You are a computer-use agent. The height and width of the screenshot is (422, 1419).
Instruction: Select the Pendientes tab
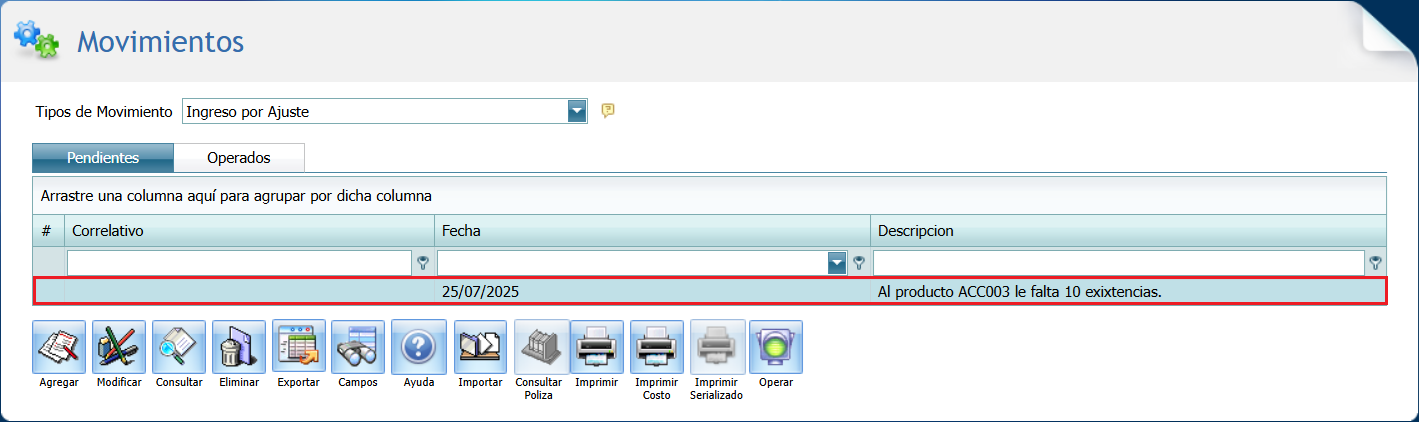(x=103, y=158)
